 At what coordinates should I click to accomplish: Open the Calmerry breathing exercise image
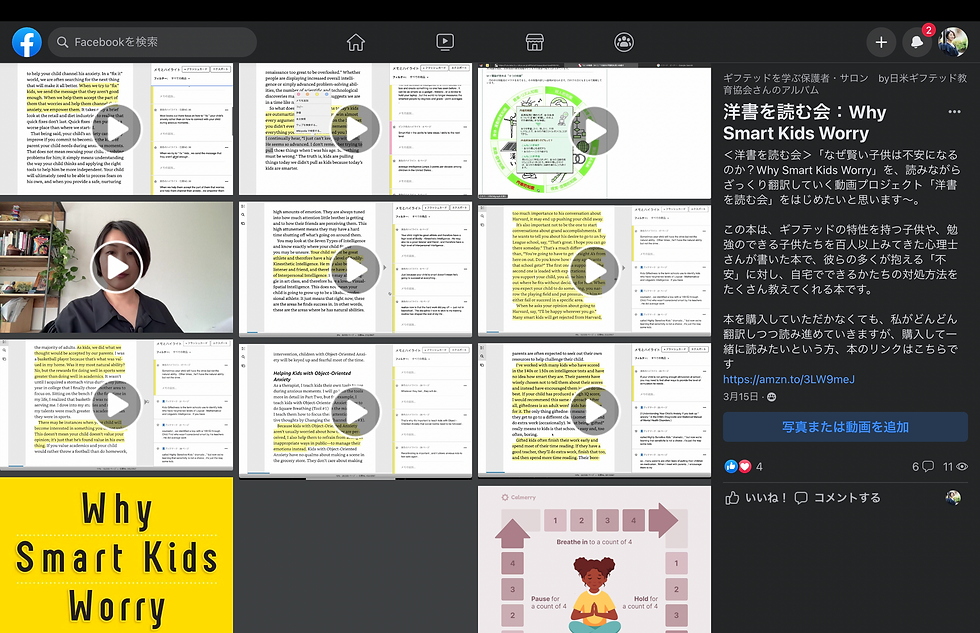[594, 559]
